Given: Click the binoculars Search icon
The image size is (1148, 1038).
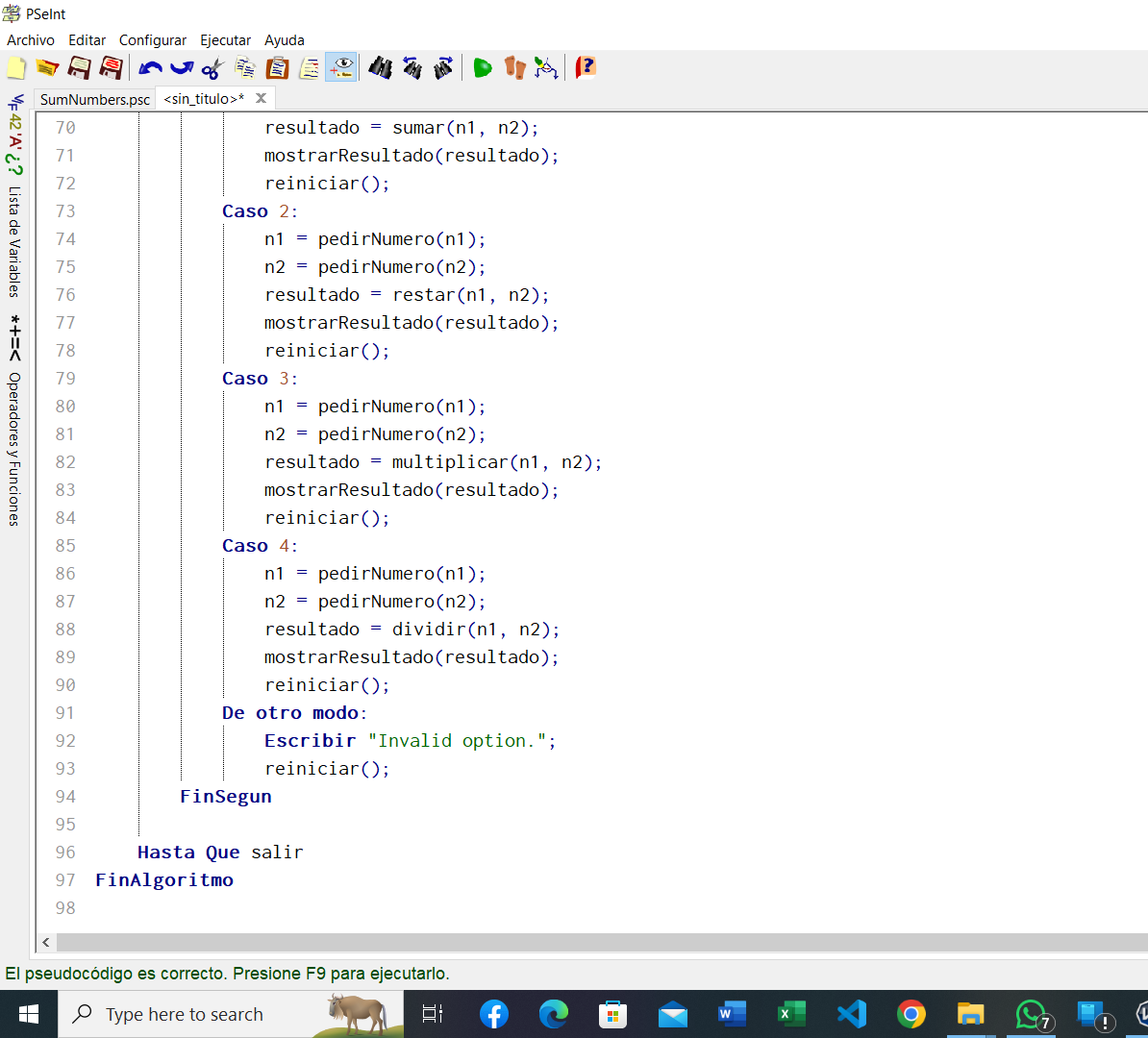Looking at the screenshot, I should tap(381, 68).
